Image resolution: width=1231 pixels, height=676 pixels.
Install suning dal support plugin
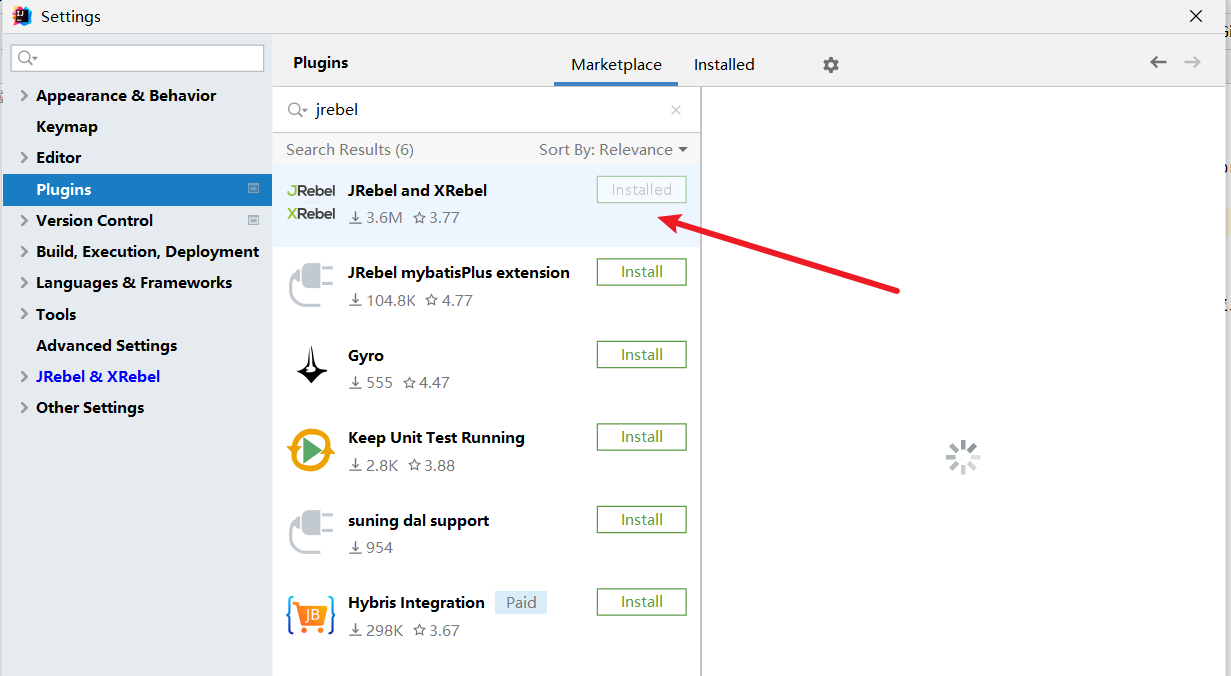click(642, 520)
